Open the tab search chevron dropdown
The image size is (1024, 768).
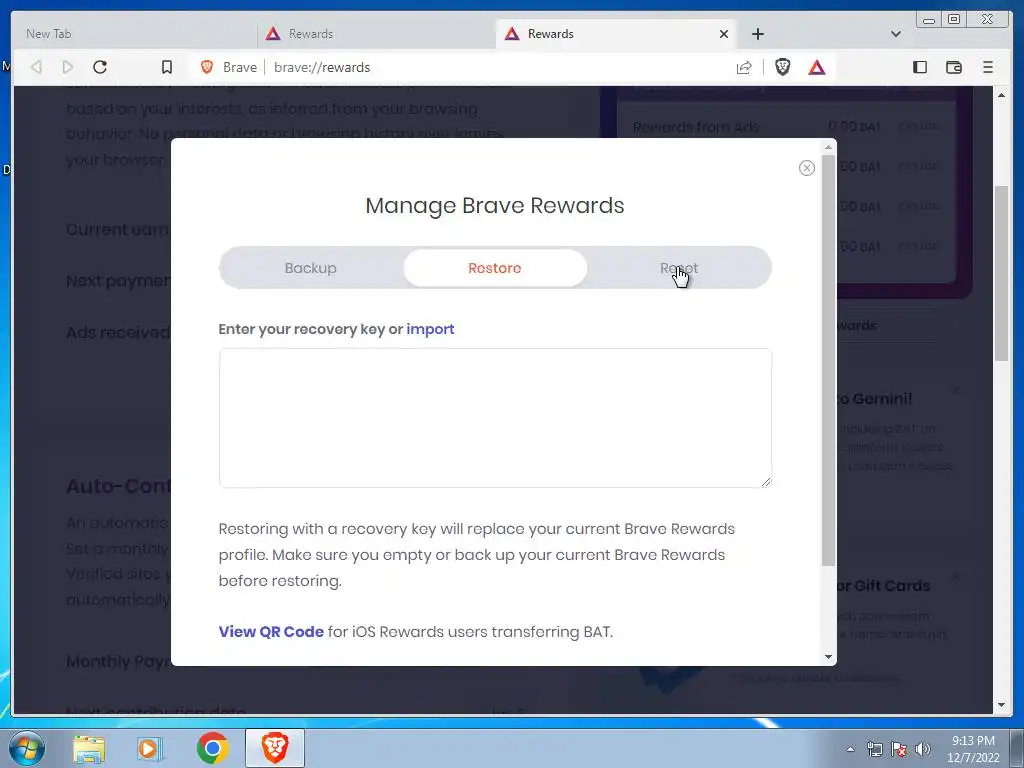tap(896, 34)
